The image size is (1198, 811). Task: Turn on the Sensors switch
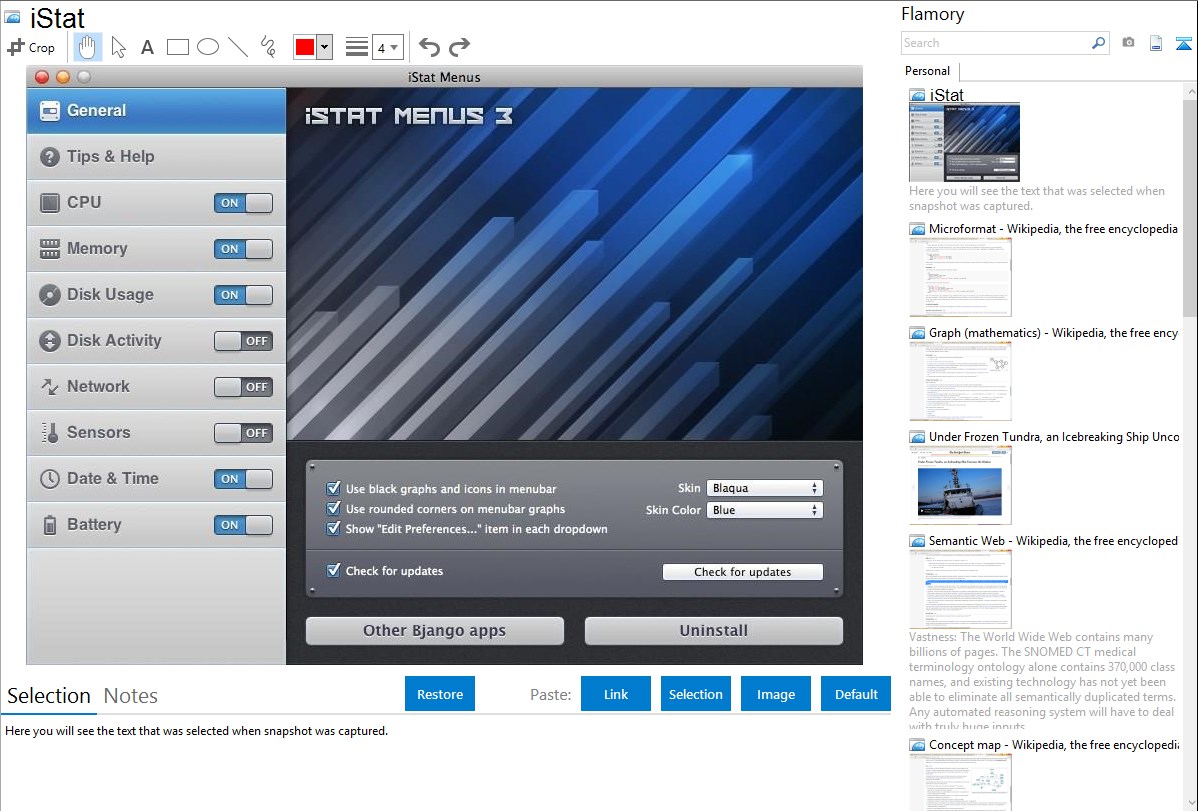tap(243, 433)
